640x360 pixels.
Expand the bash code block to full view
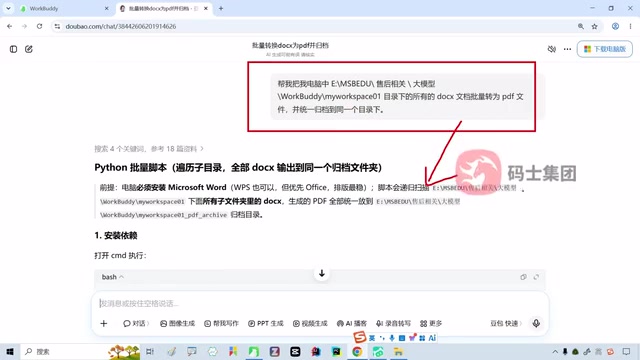coord(536,277)
